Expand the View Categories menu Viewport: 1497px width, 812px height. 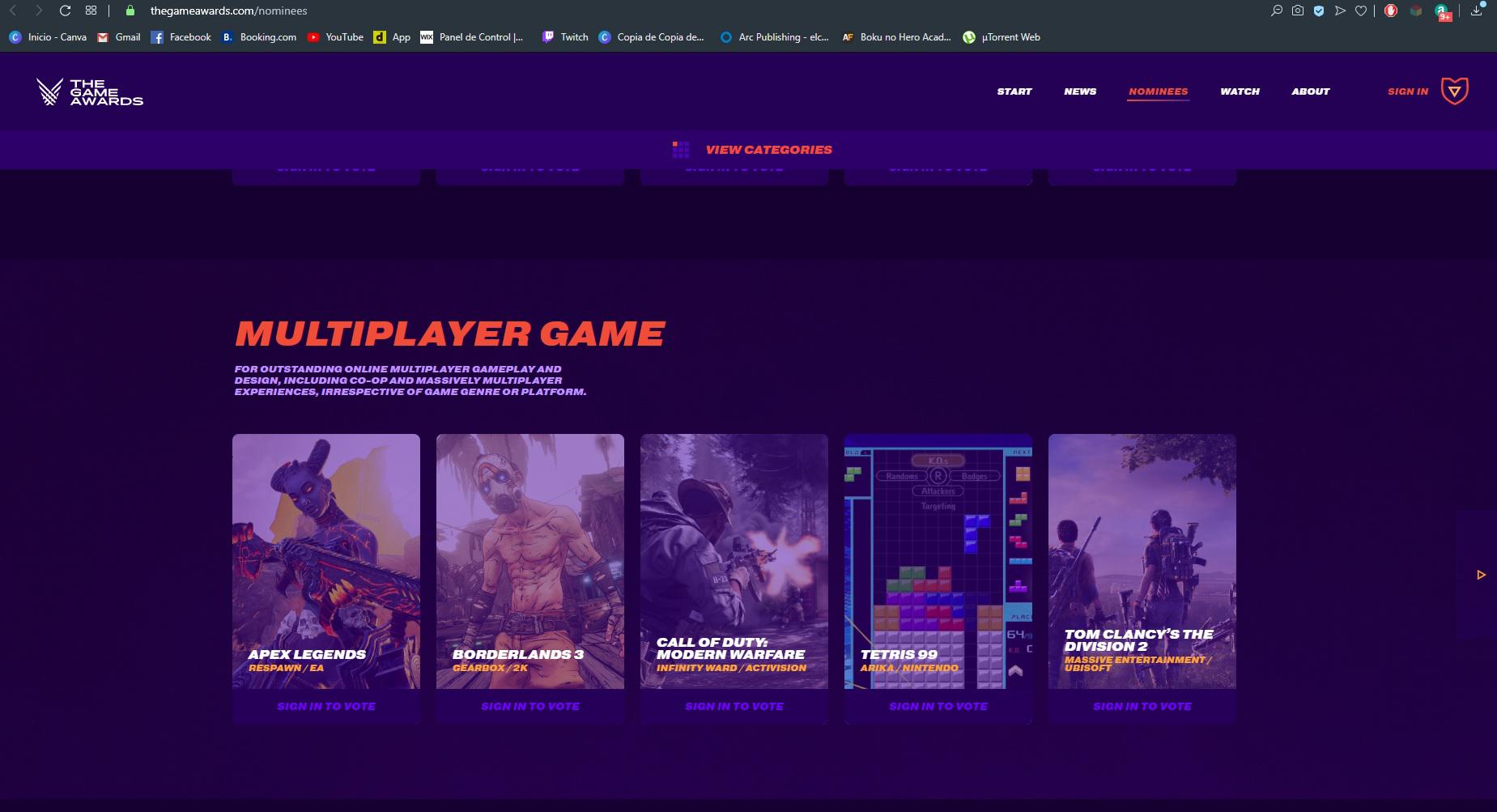tap(768, 150)
